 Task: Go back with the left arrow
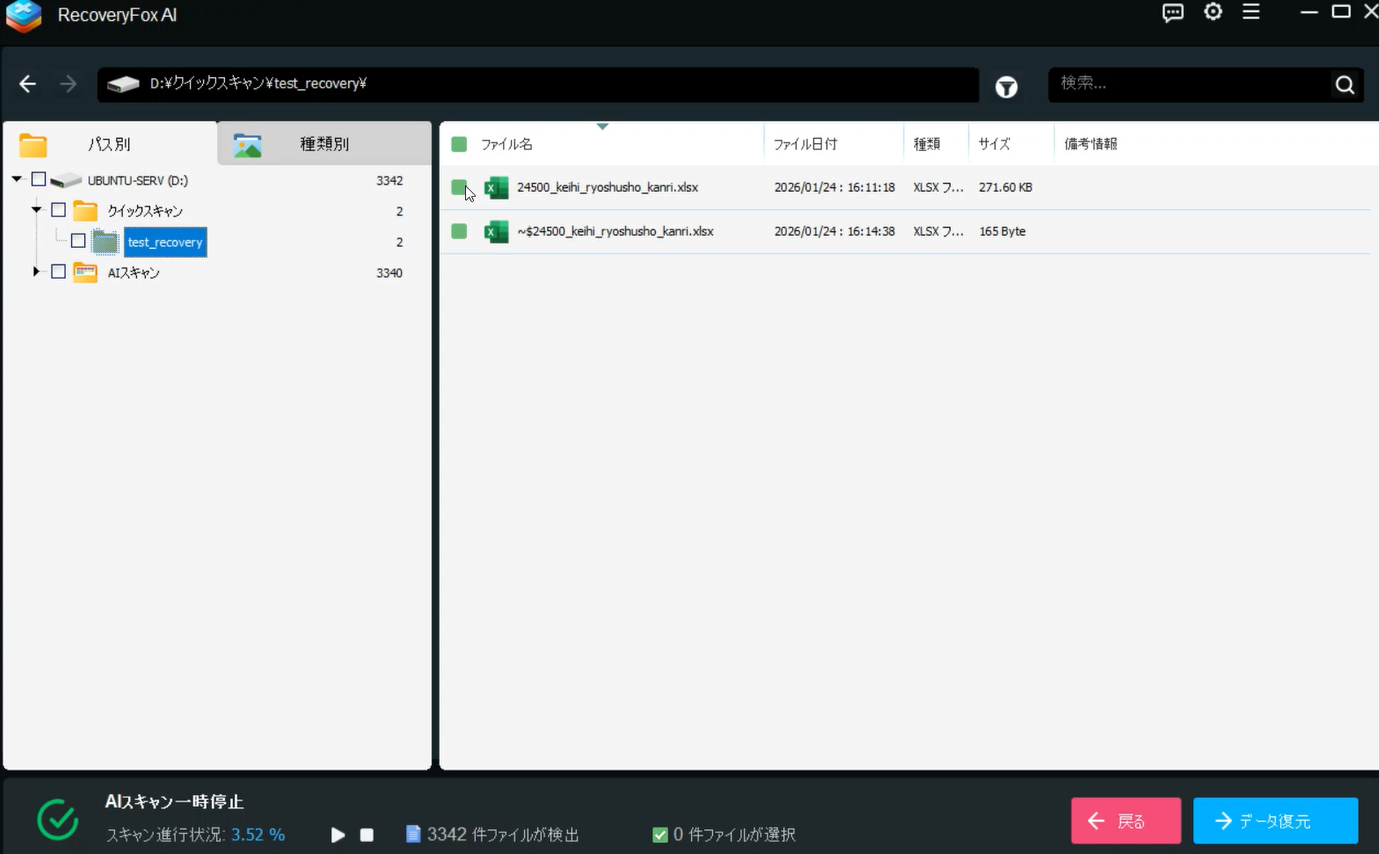click(28, 84)
